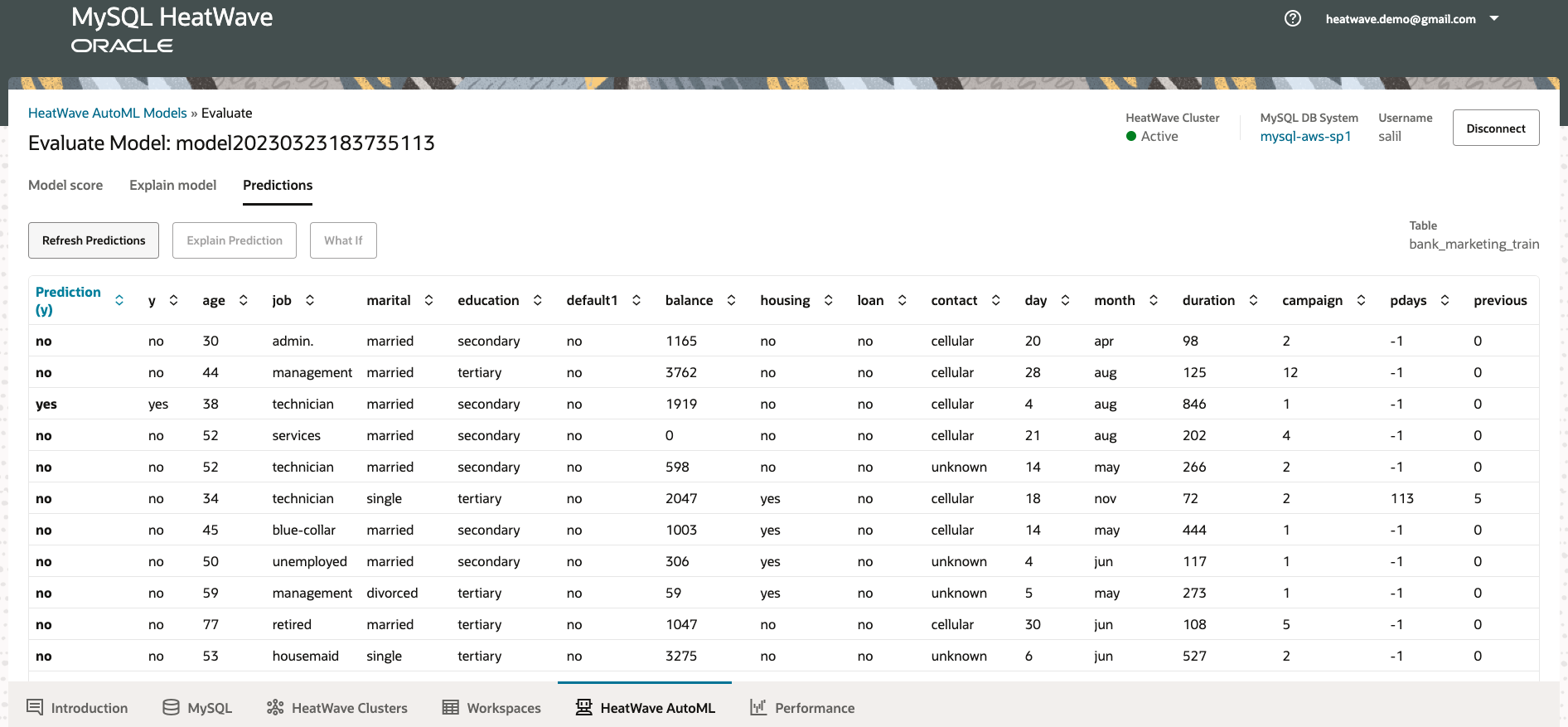This screenshot has height=727, width=1568.
Task: Sort table by campaign column
Action: tap(1362, 300)
